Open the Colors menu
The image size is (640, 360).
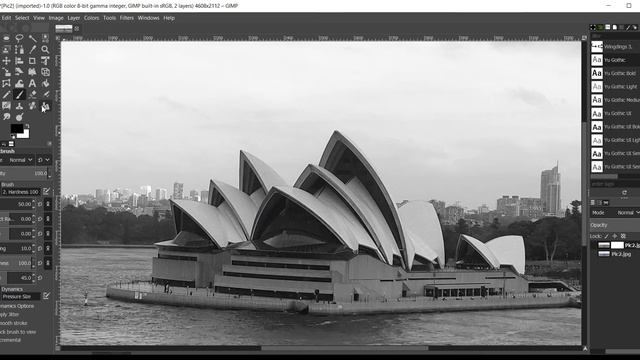[x=91, y=18]
